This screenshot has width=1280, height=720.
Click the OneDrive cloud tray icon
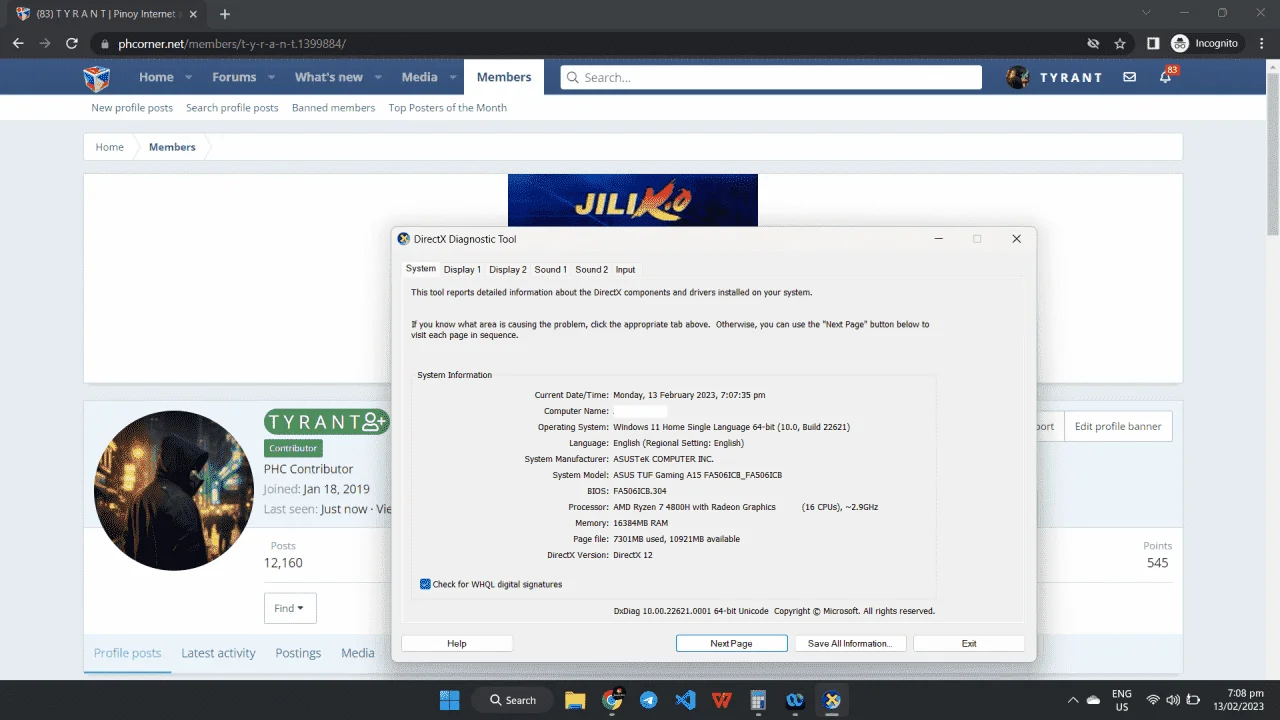tap(1094, 700)
